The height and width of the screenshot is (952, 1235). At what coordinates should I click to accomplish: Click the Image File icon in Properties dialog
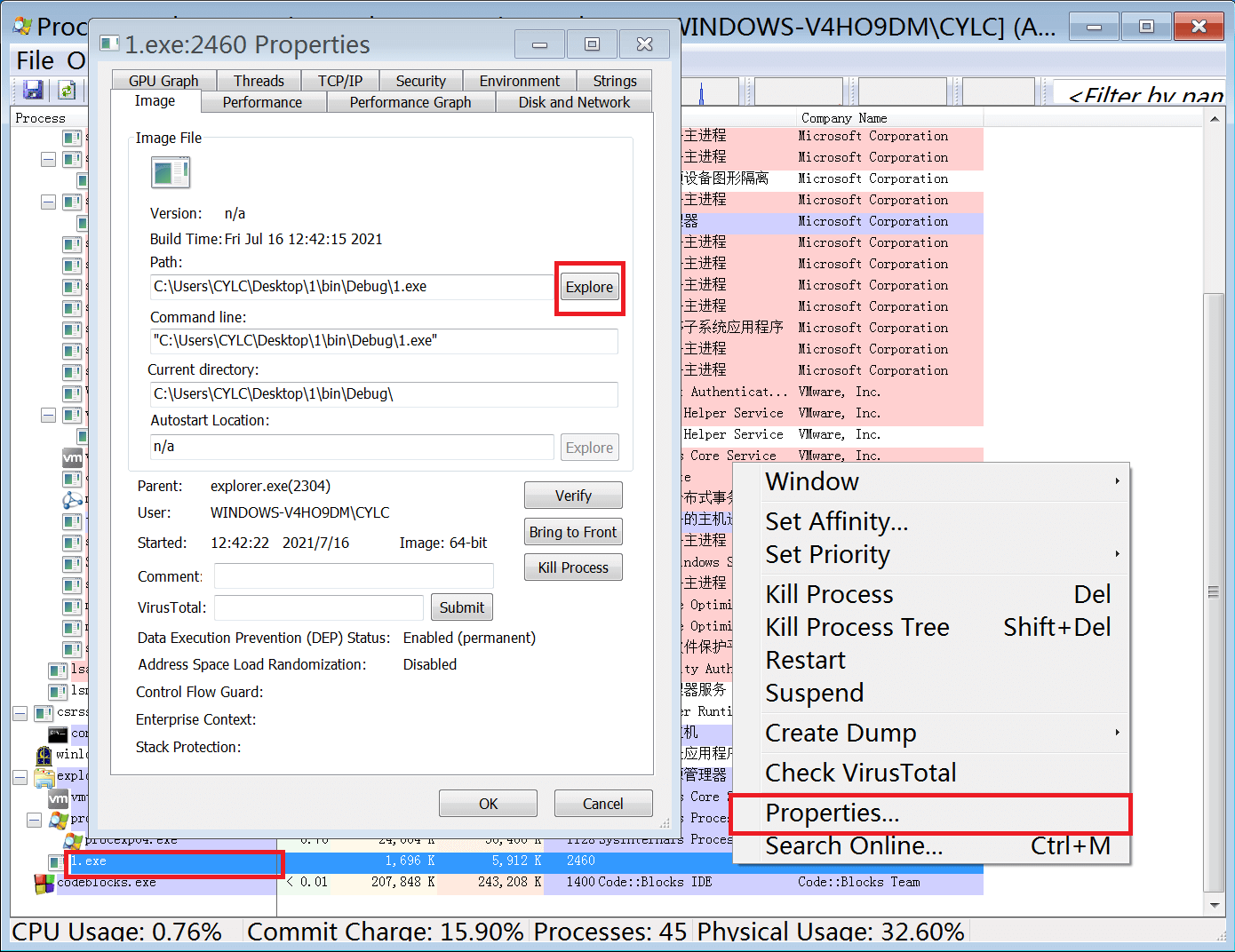click(171, 172)
